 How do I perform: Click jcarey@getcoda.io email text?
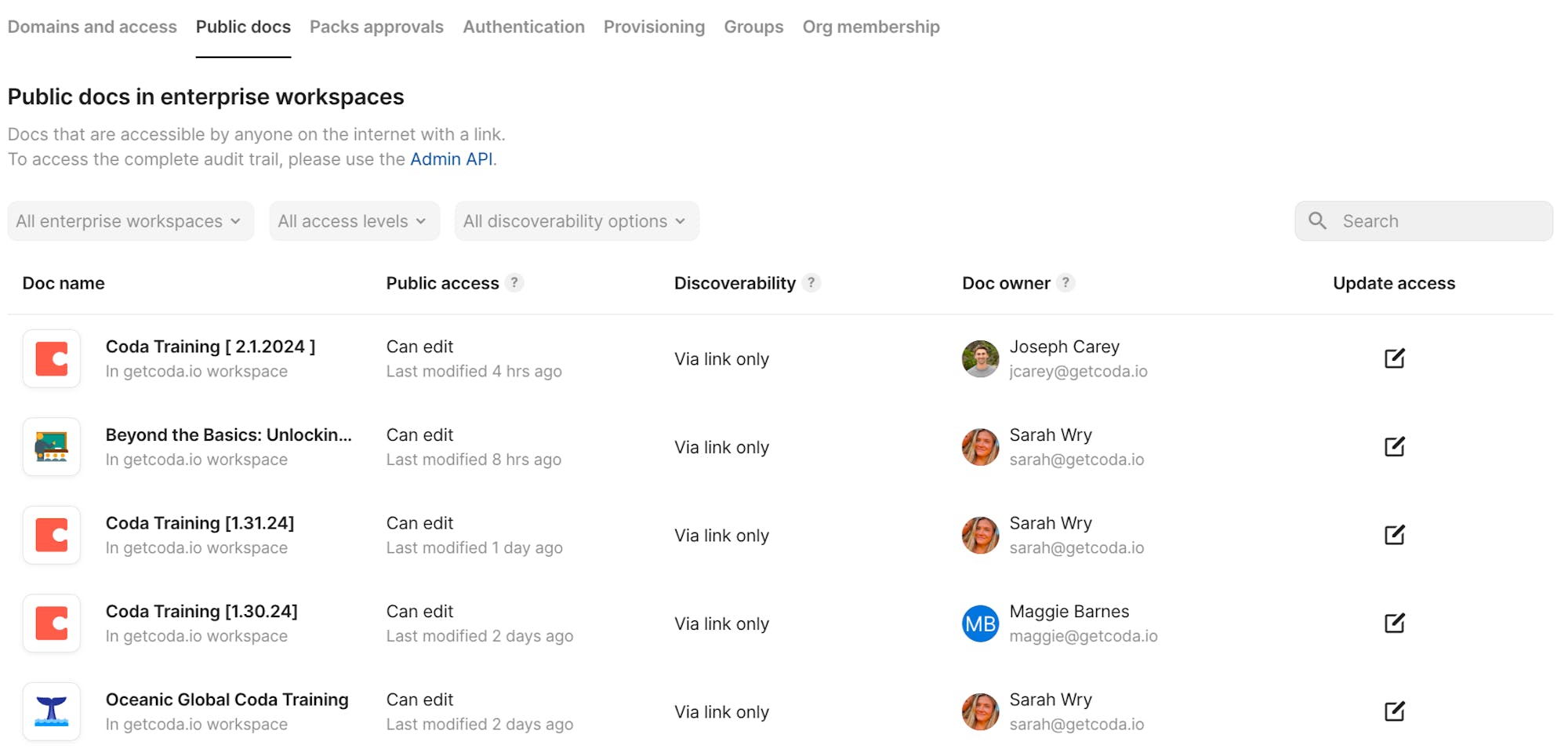coord(1078,372)
